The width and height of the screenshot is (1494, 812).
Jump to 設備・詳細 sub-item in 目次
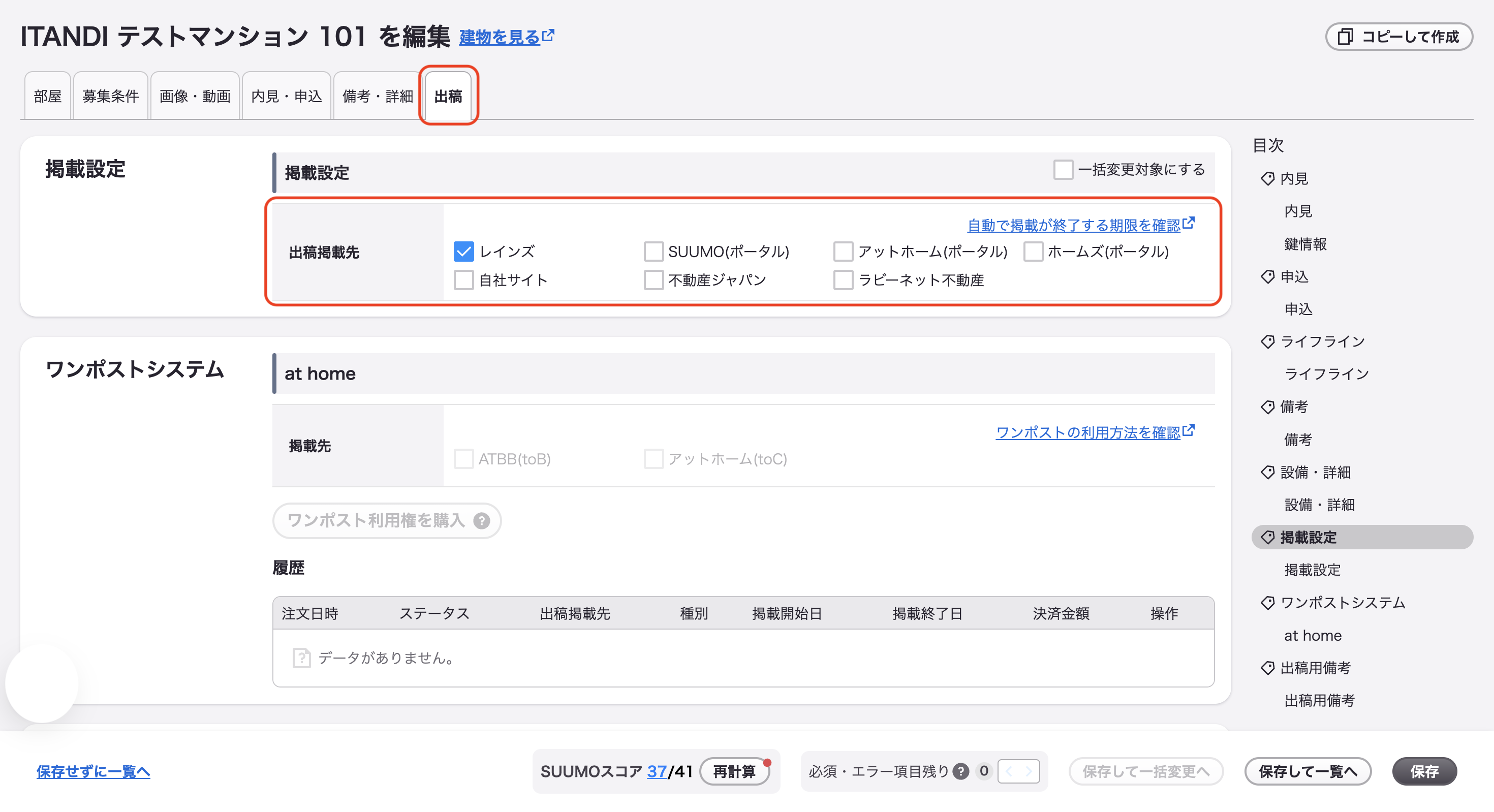[1319, 505]
